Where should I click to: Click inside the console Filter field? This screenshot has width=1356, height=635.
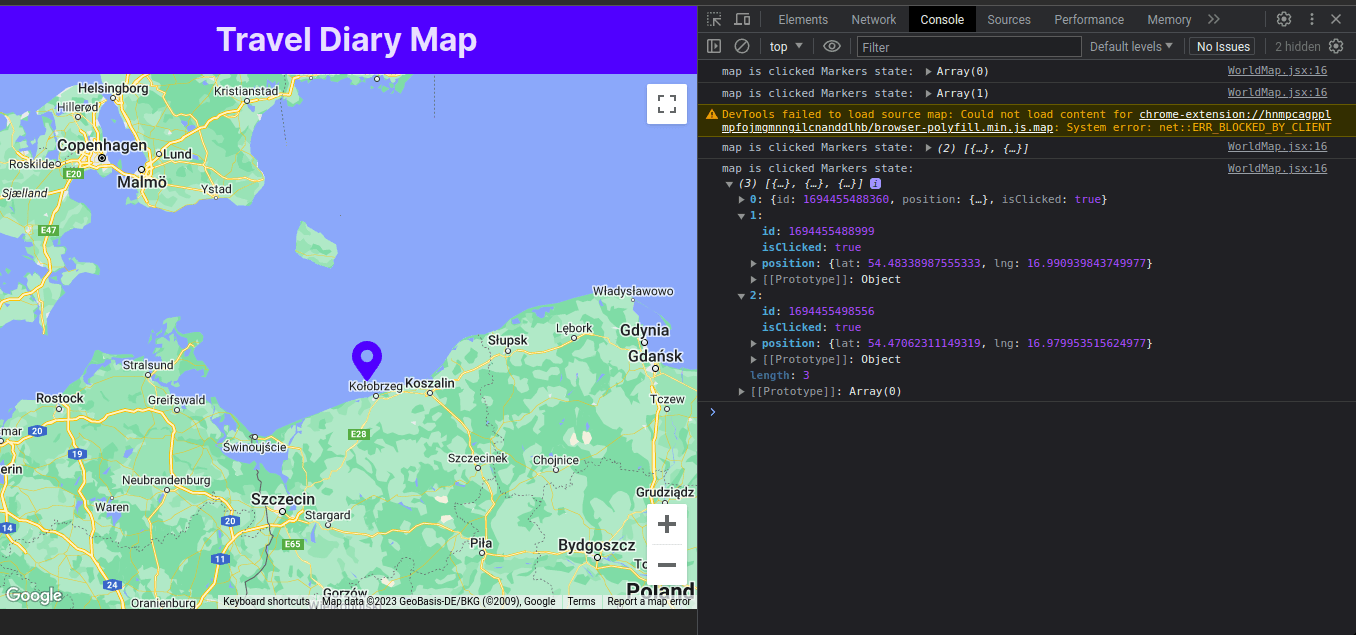click(968, 46)
